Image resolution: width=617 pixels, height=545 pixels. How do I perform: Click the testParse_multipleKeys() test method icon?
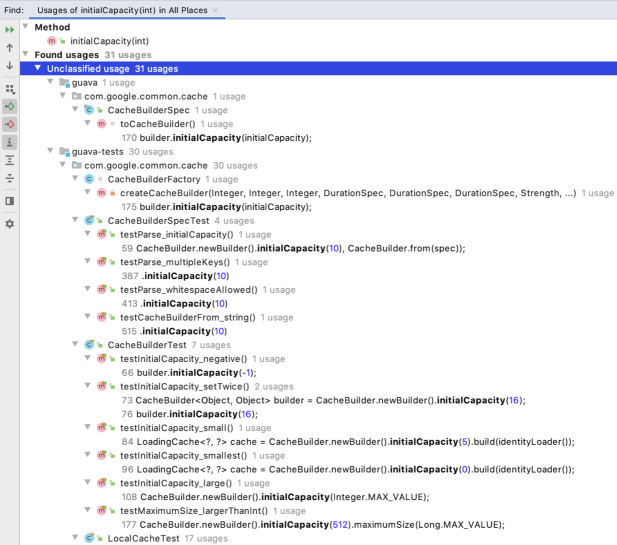102,262
